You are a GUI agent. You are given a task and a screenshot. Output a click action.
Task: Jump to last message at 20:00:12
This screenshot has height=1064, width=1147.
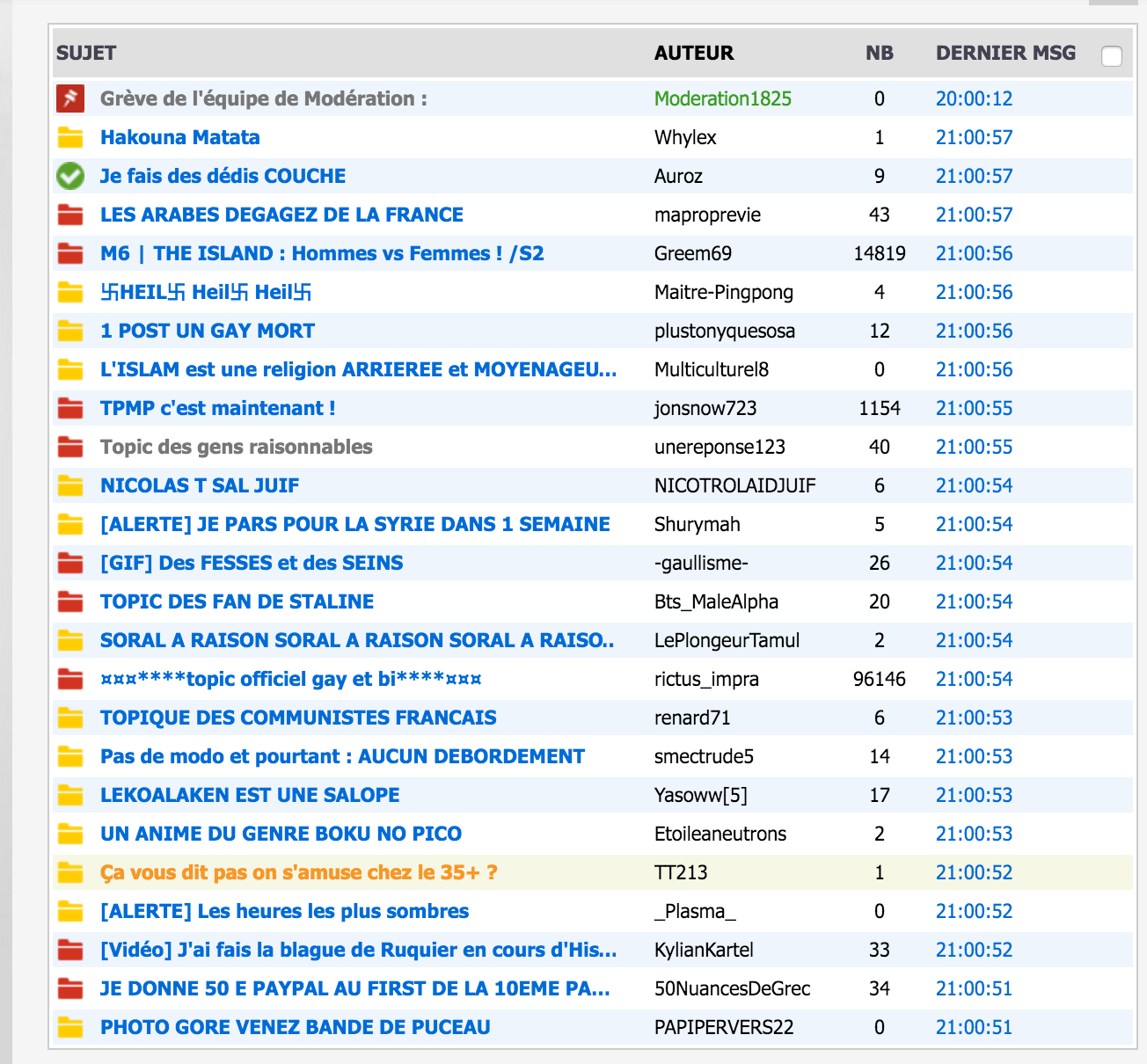pos(974,98)
